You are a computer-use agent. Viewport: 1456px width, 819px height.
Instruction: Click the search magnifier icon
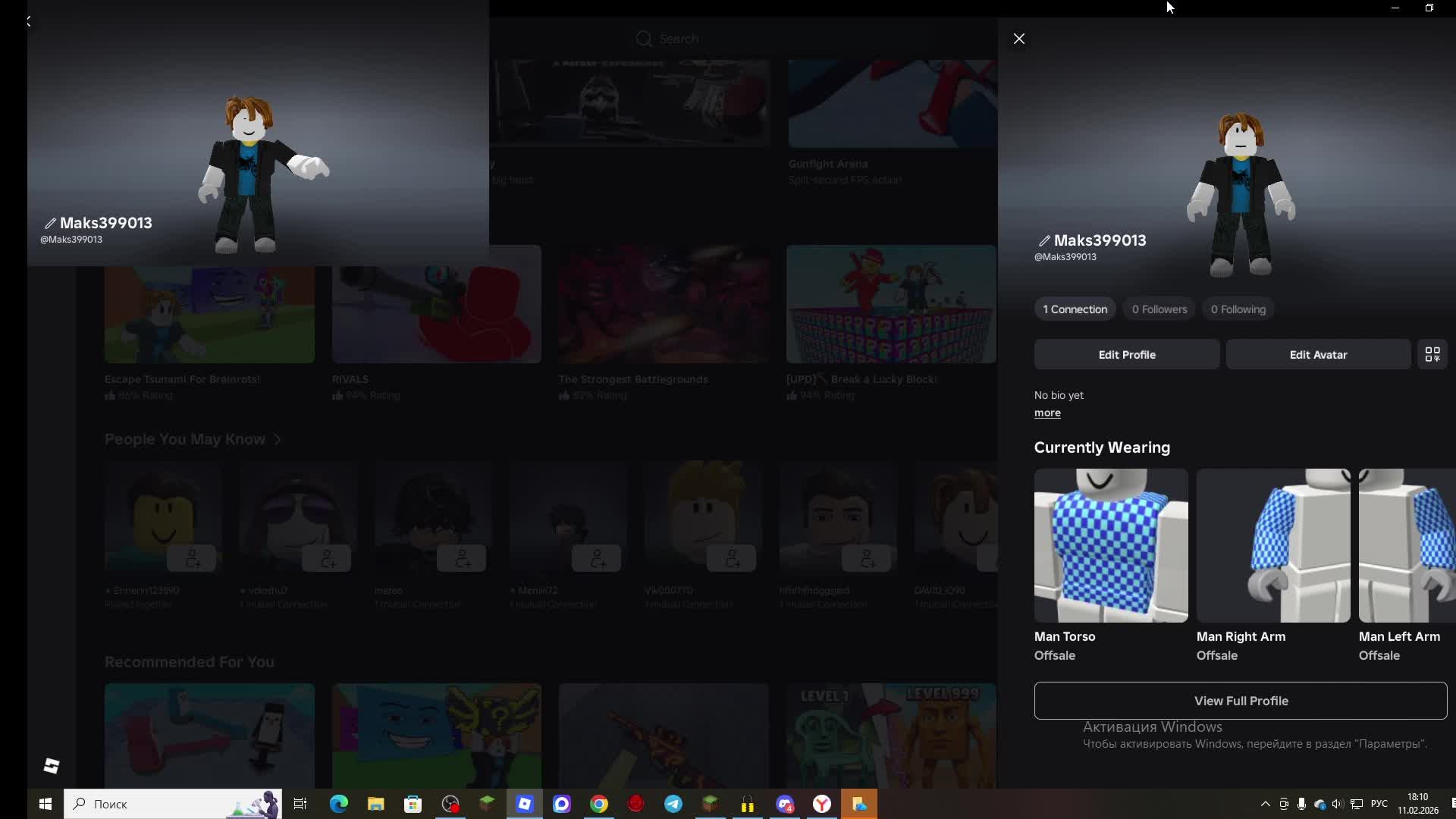(644, 39)
